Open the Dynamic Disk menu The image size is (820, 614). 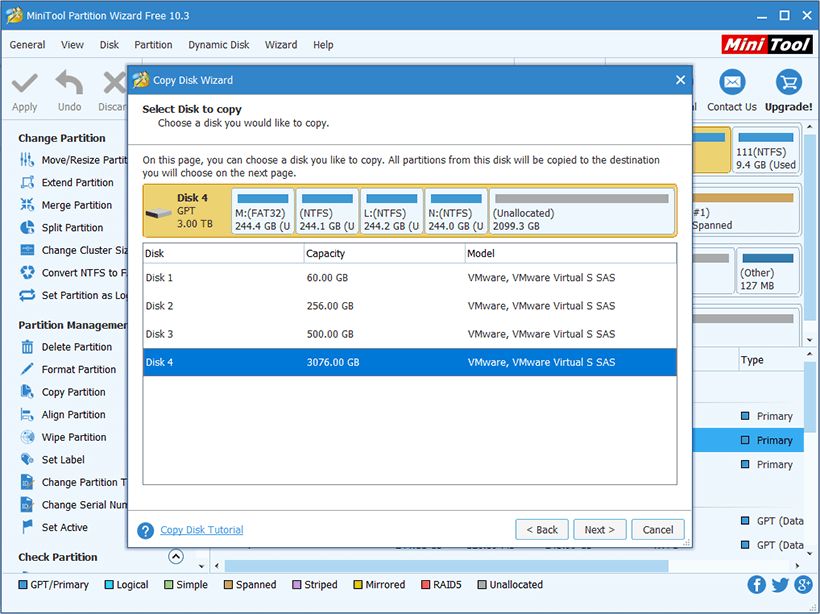click(x=219, y=45)
